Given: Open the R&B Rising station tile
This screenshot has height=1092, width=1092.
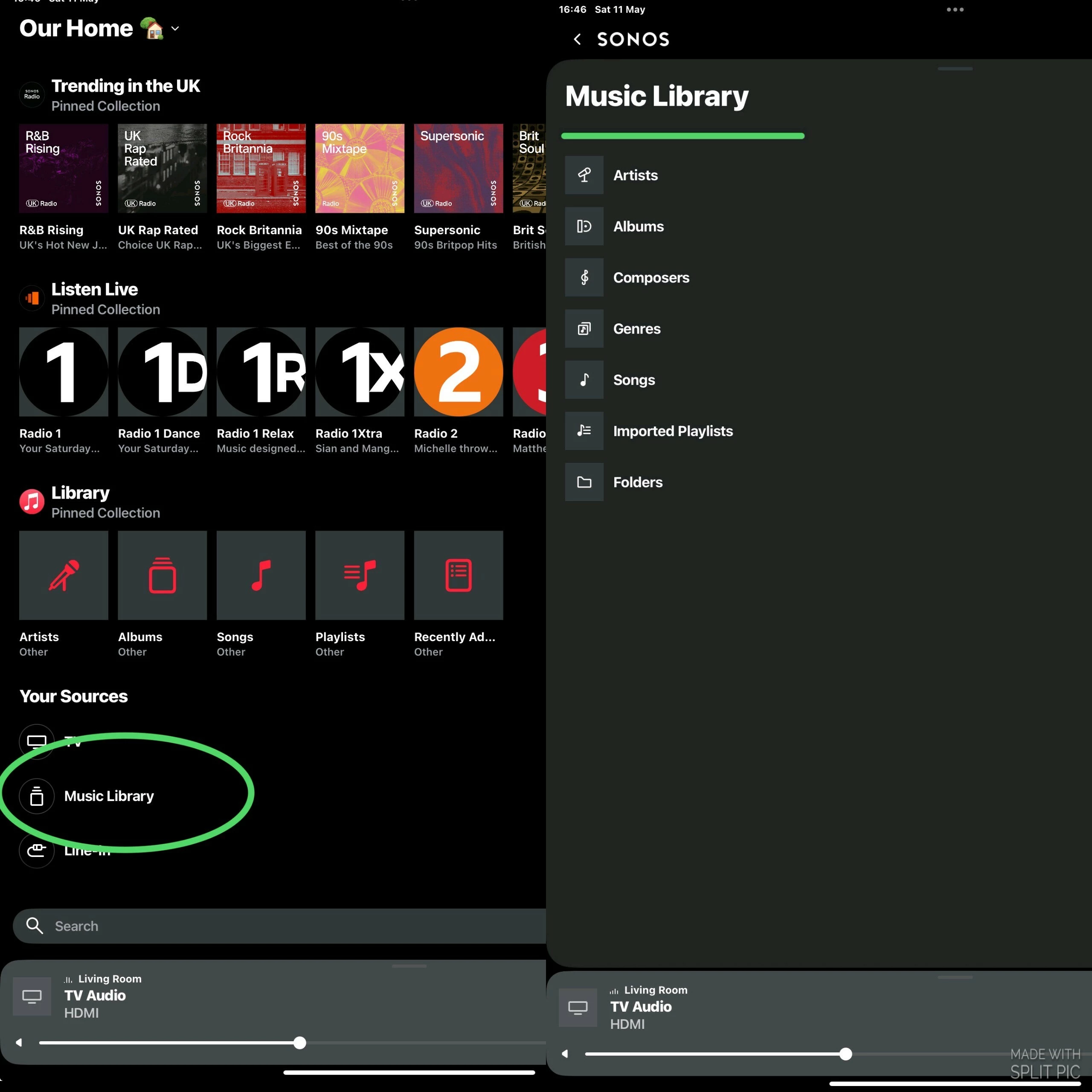Looking at the screenshot, I should 64,168.
